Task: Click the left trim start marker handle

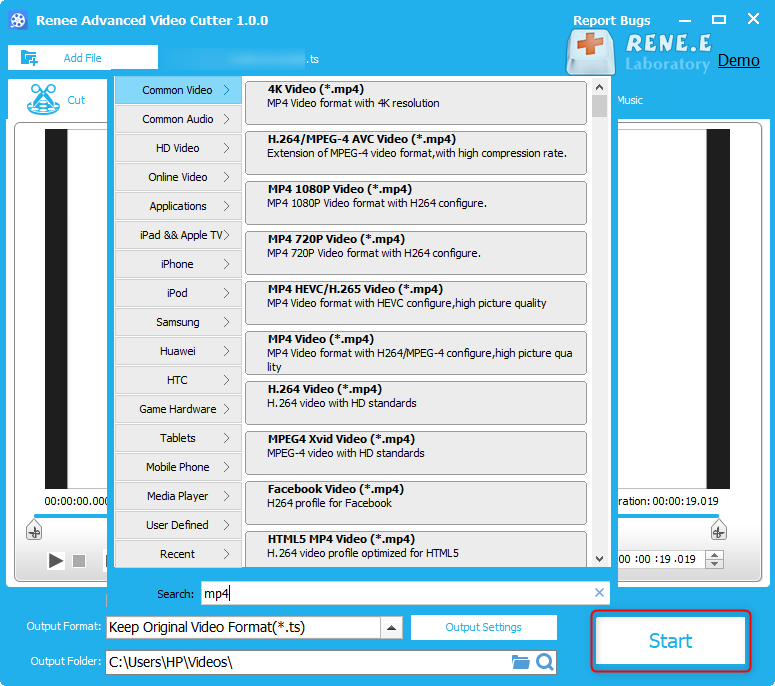Action: [34, 530]
